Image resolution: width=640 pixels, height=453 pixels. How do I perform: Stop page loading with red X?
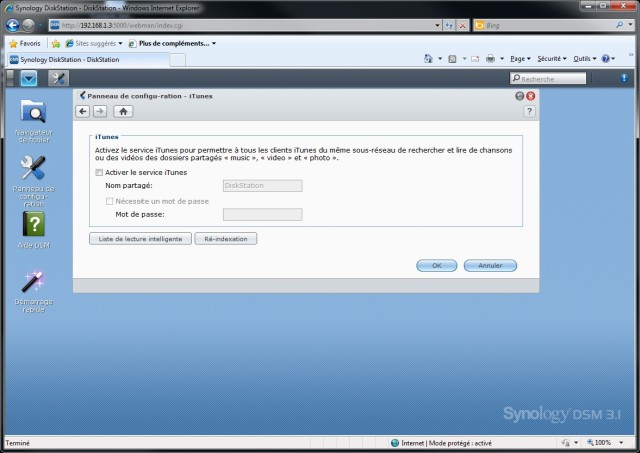462,25
